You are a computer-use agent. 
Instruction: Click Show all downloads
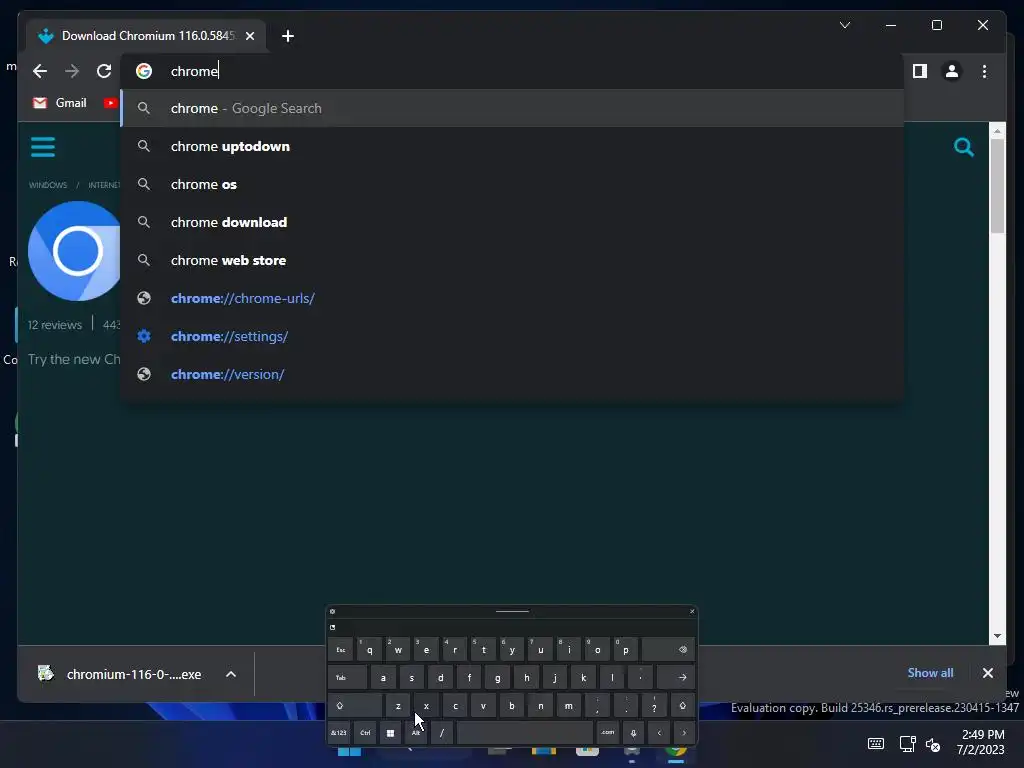pos(930,673)
